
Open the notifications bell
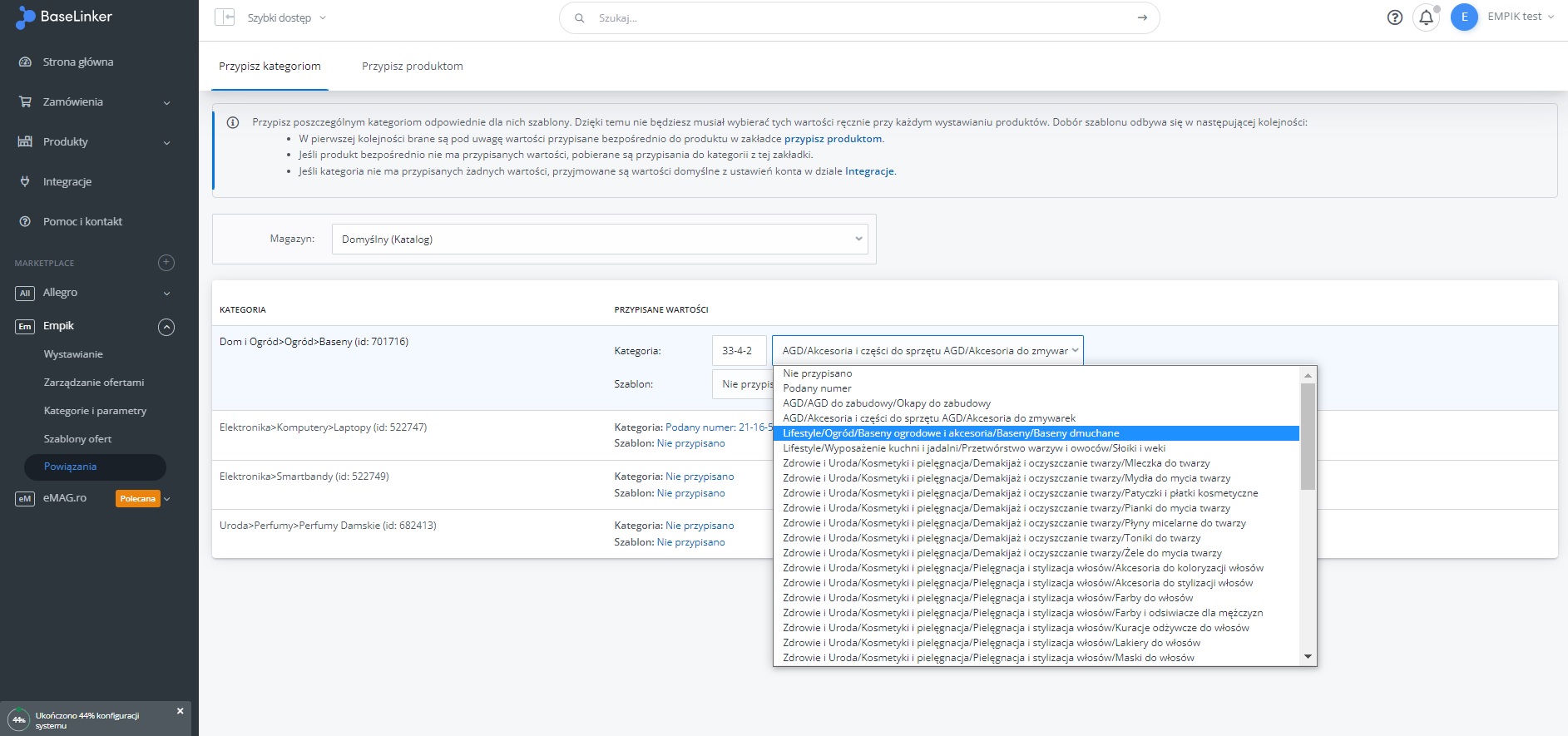click(1426, 17)
